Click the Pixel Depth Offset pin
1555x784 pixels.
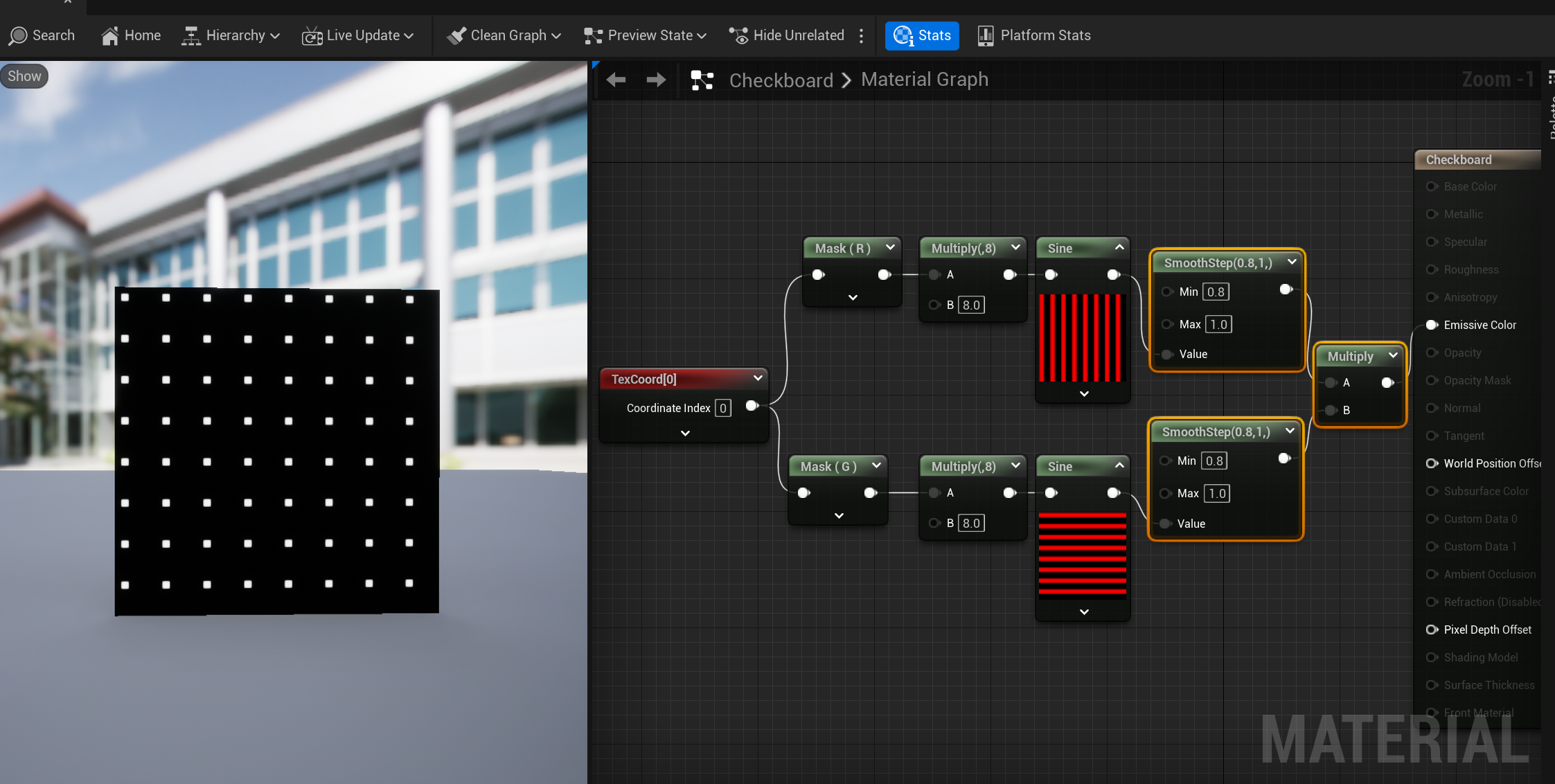(x=1432, y=630)
